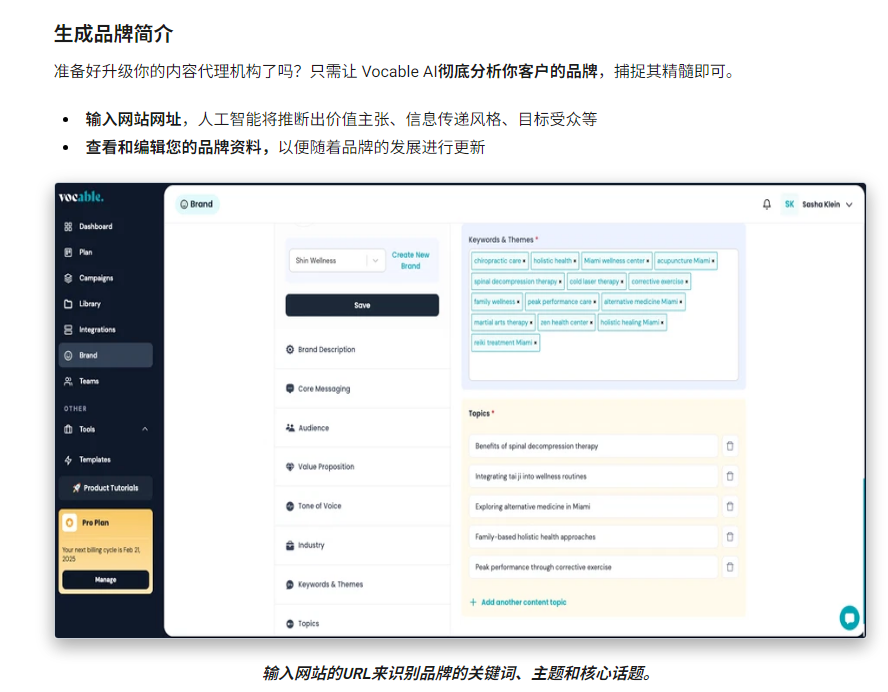Remove the 'reiki treatment Miami' keyword tag
888x692 pixels.
[536, 343]
